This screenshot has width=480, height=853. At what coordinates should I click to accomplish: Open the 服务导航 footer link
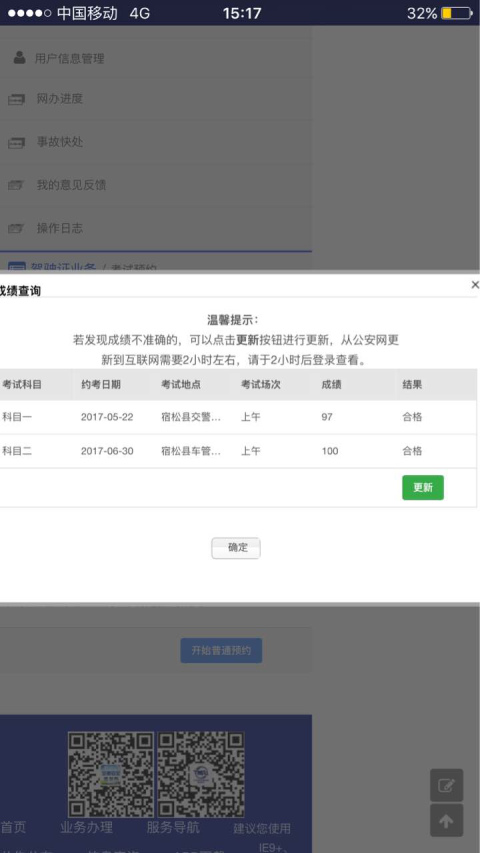click(x=173, y=827)
